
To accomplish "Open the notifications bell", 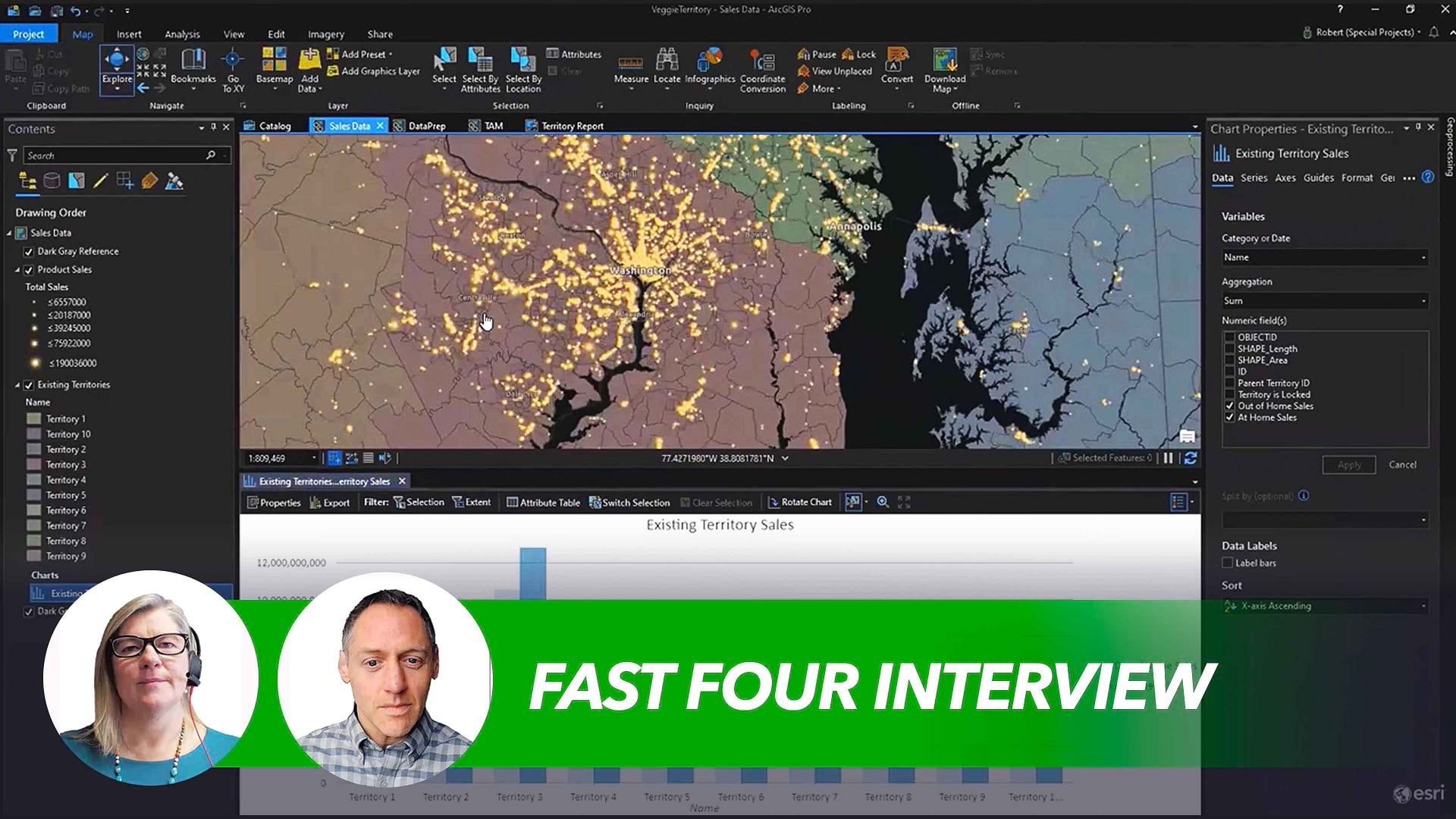I will coord(1434,33).
